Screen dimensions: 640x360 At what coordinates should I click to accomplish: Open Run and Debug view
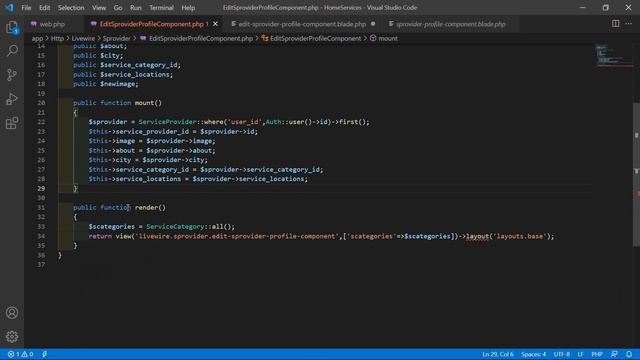tap(12, 99)
